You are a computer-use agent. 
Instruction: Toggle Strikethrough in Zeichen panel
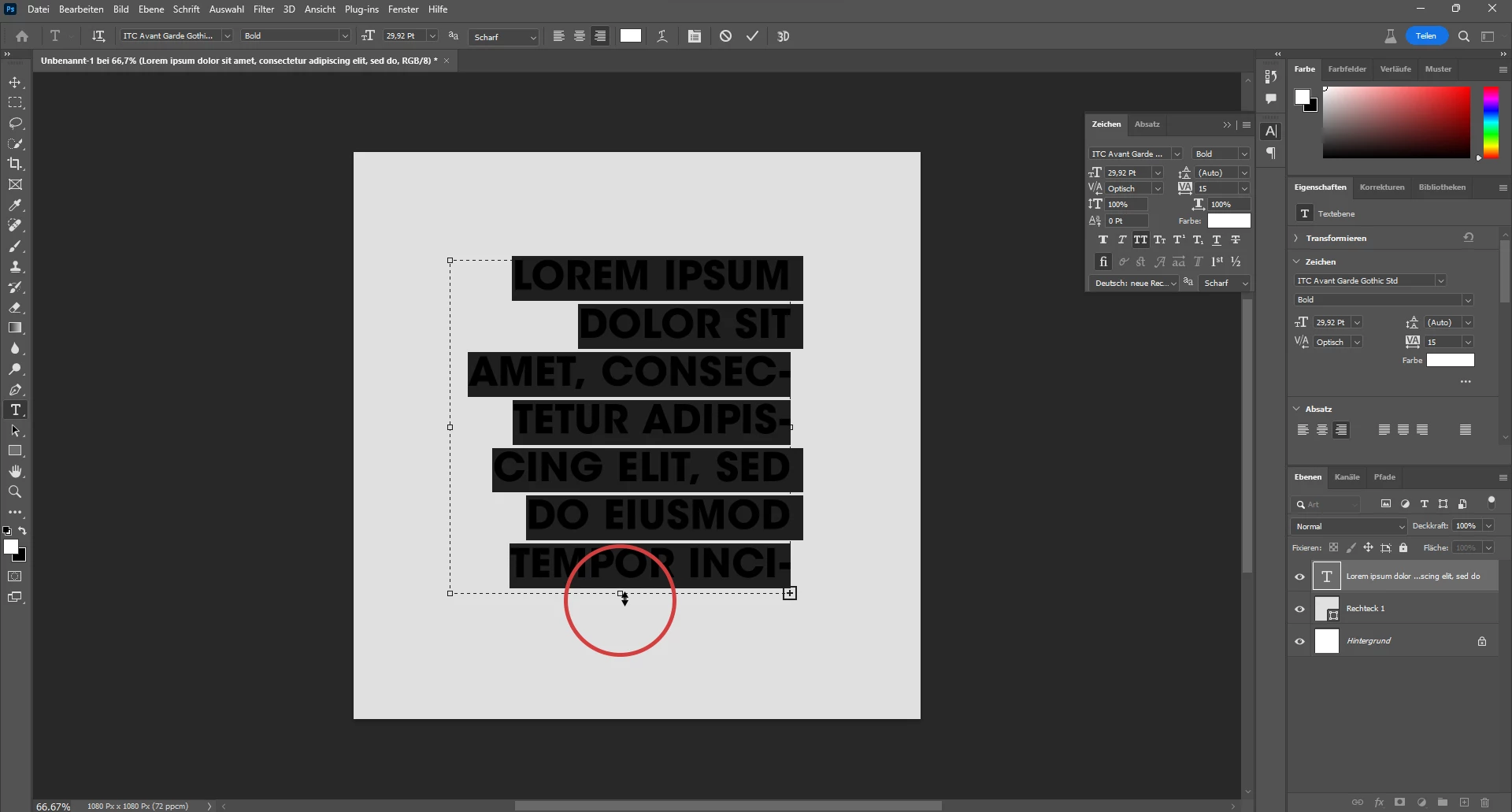click(x=1236, y=240)
